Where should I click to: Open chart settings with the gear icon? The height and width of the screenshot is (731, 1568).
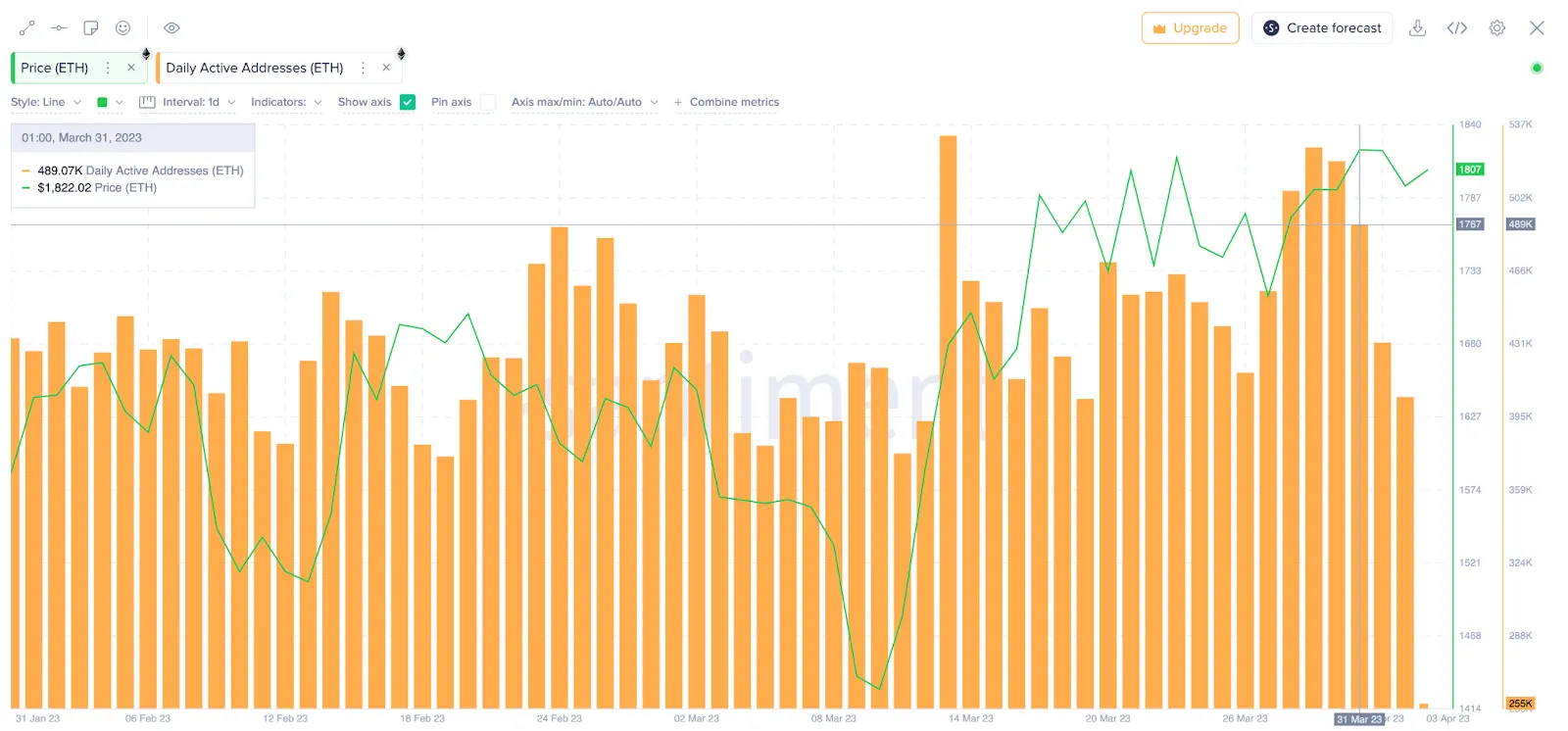point(1496,28)
